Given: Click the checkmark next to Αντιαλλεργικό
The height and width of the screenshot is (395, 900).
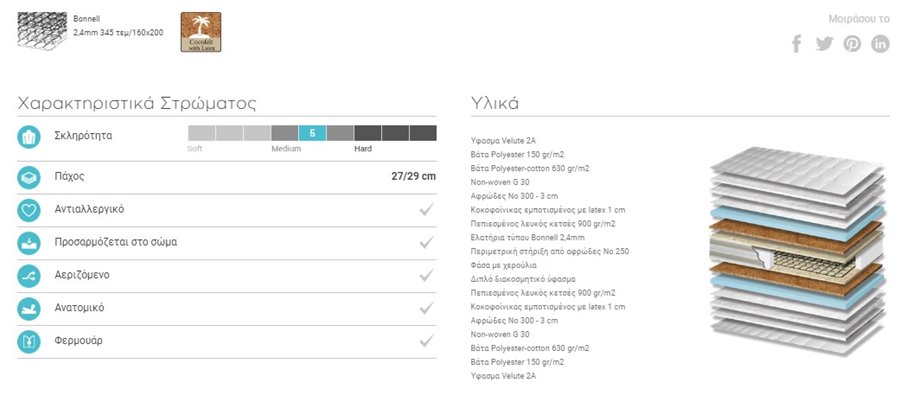Looking at the screenshot, I should click(x=426, y=210).
